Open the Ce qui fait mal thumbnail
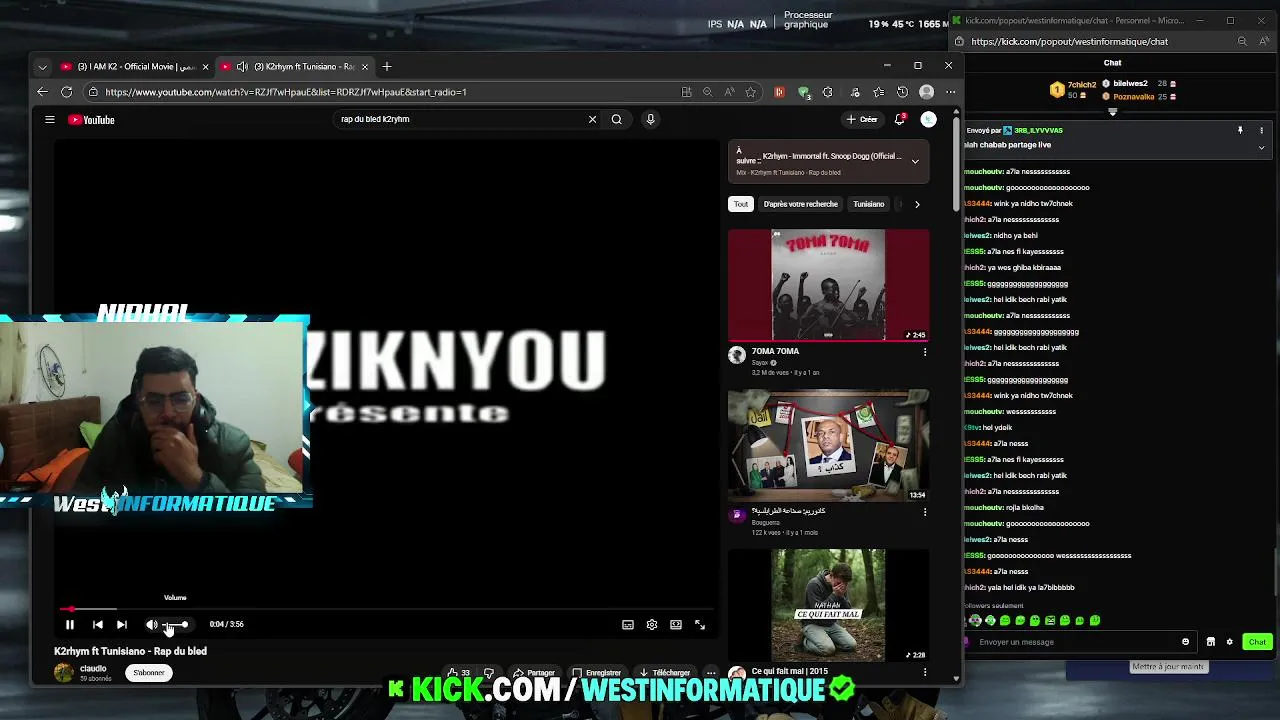The height and width of the screenshot is (720, 1280). coord(828,605)
